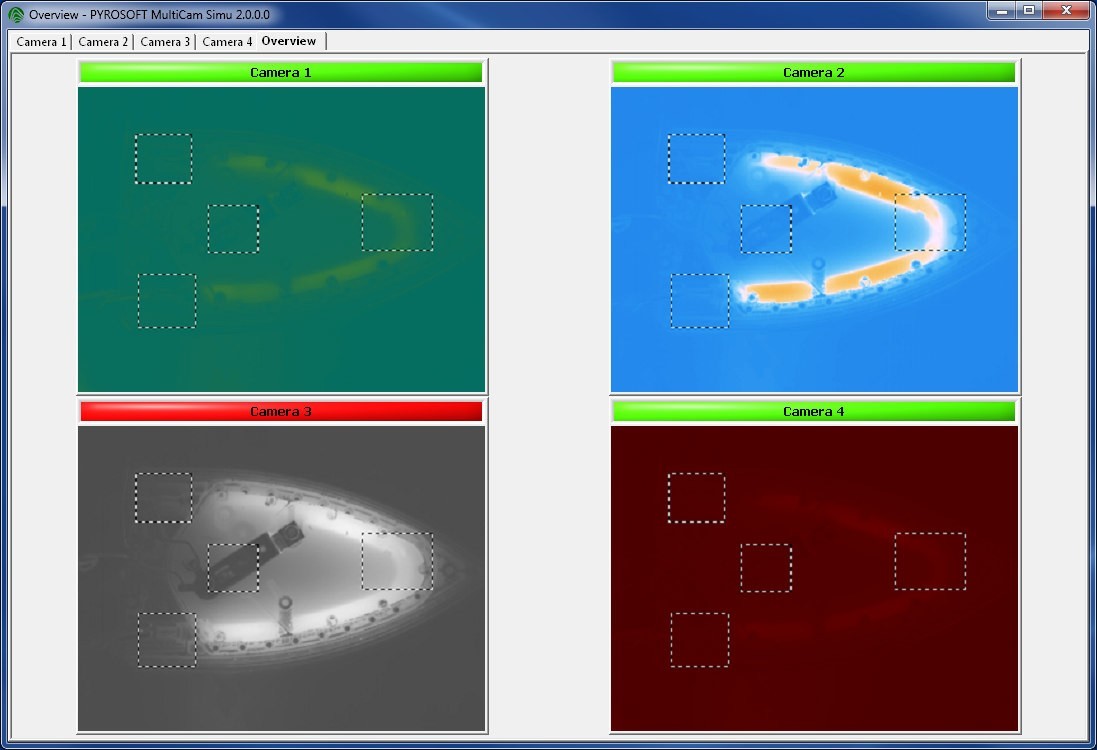Go to the Camera 4 tab
The width and height of the screenshot is (1097, 750).
[227, 42]
